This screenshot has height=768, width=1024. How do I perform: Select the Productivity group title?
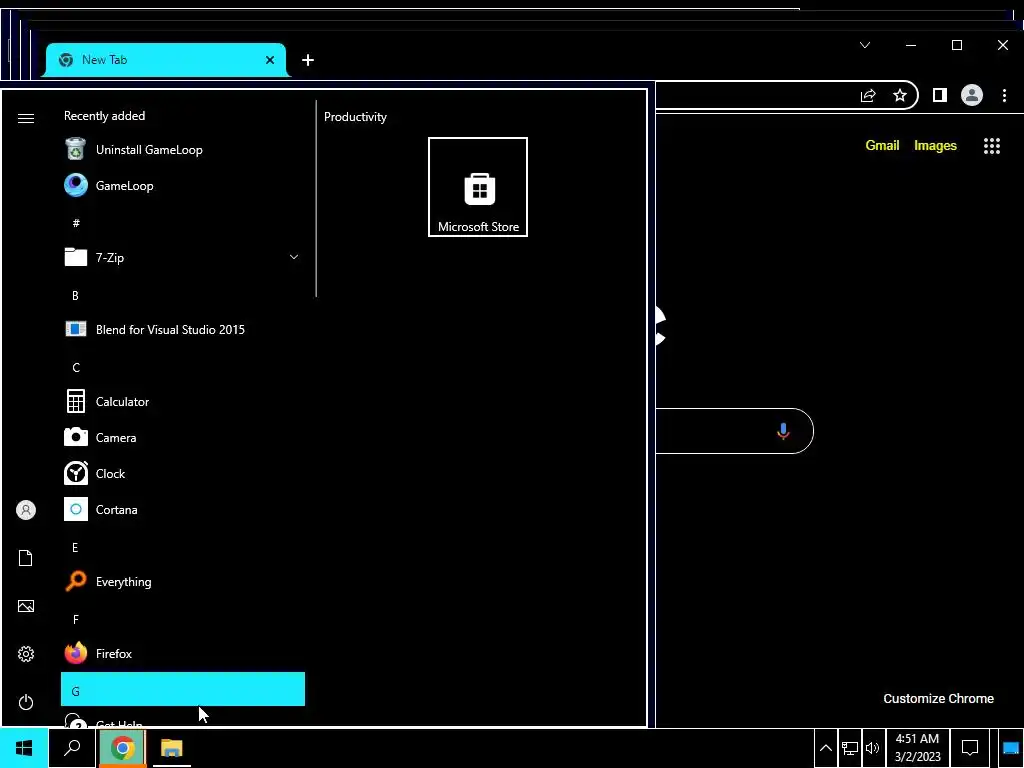click(355, 117)
